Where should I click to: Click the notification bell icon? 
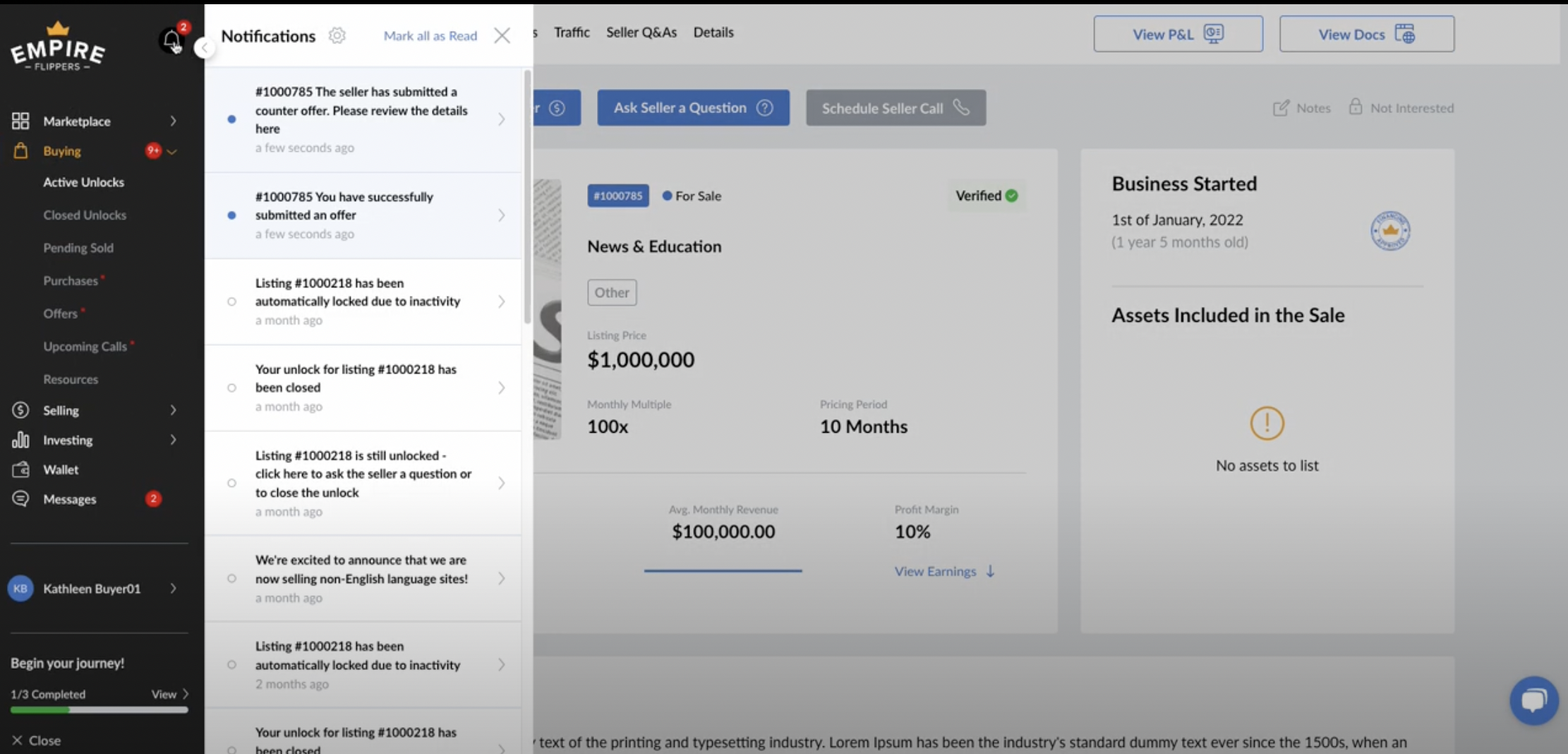tap(171, 40)
